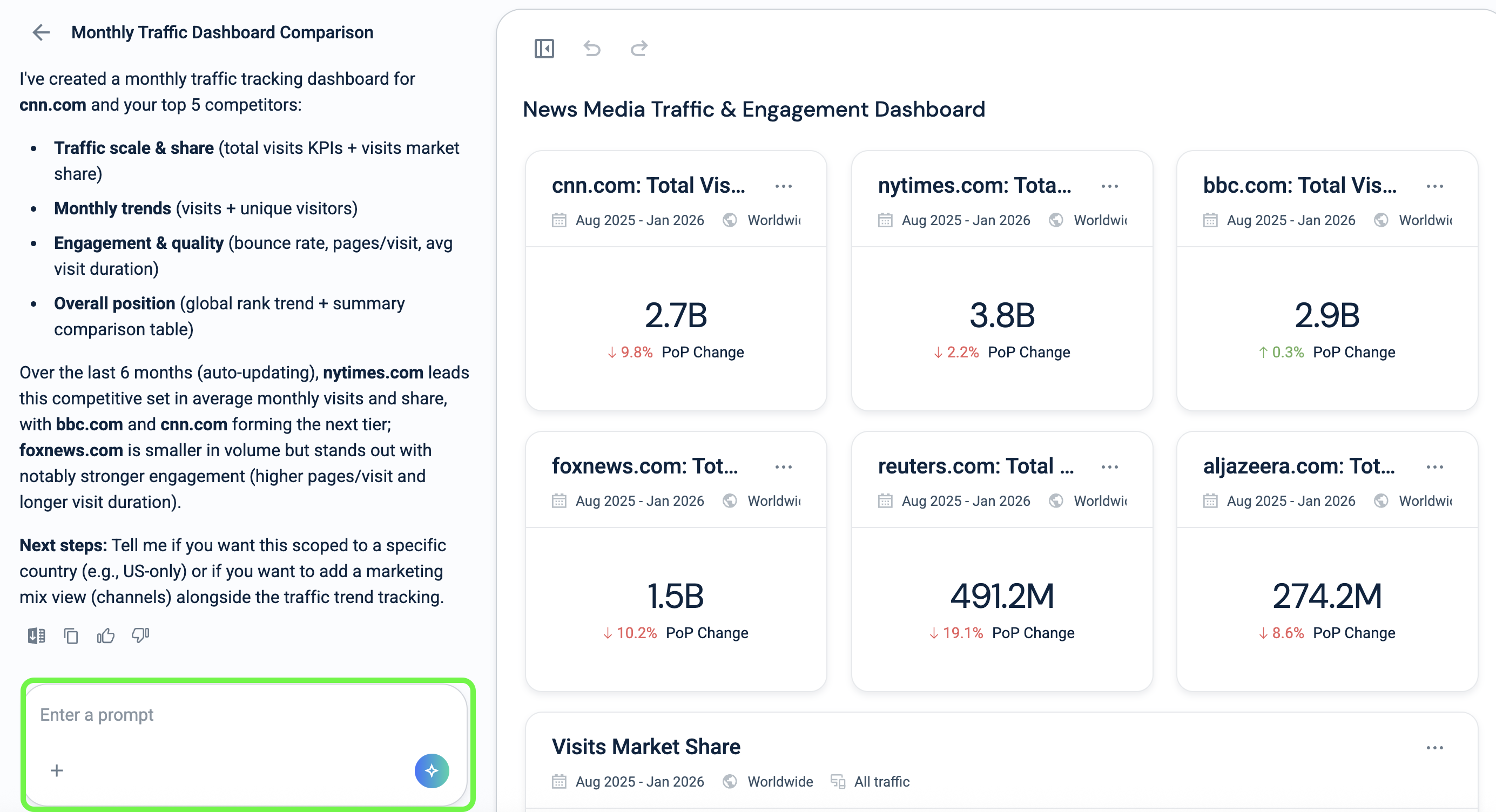Click the aljazeera.com: Tot... card title
Screen dimensions: 1496x812
(1298, 465)
